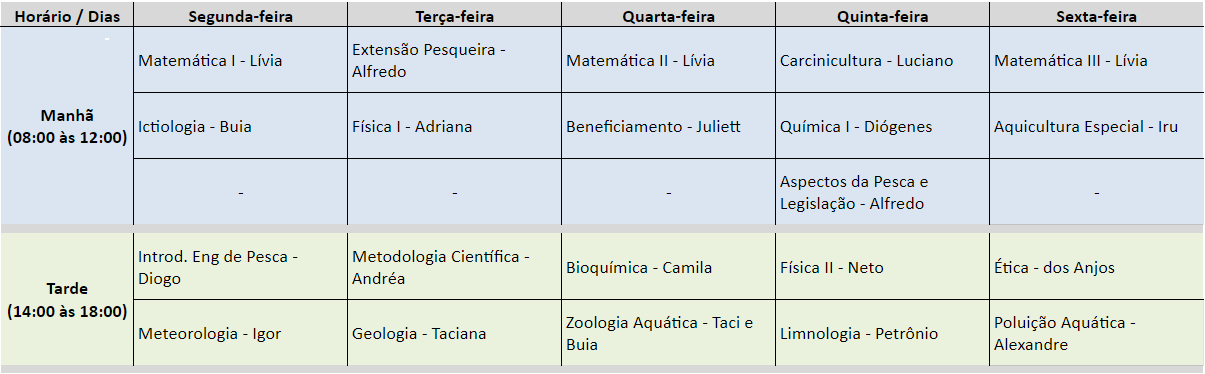Click the Física I - Adriana cell
Image resolution: width=1205 pixels, height=374 pixels.
(454, 126)
